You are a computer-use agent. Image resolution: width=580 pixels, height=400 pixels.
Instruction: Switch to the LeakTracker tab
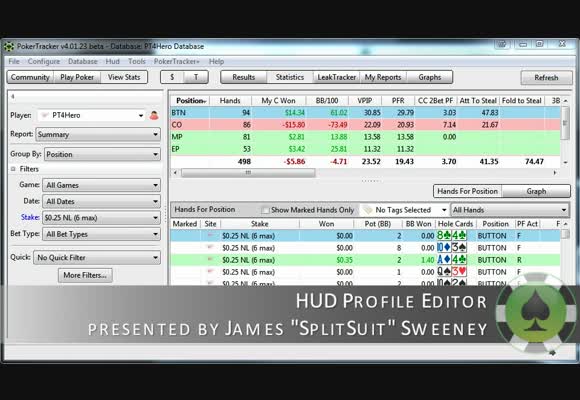(337, 77)
